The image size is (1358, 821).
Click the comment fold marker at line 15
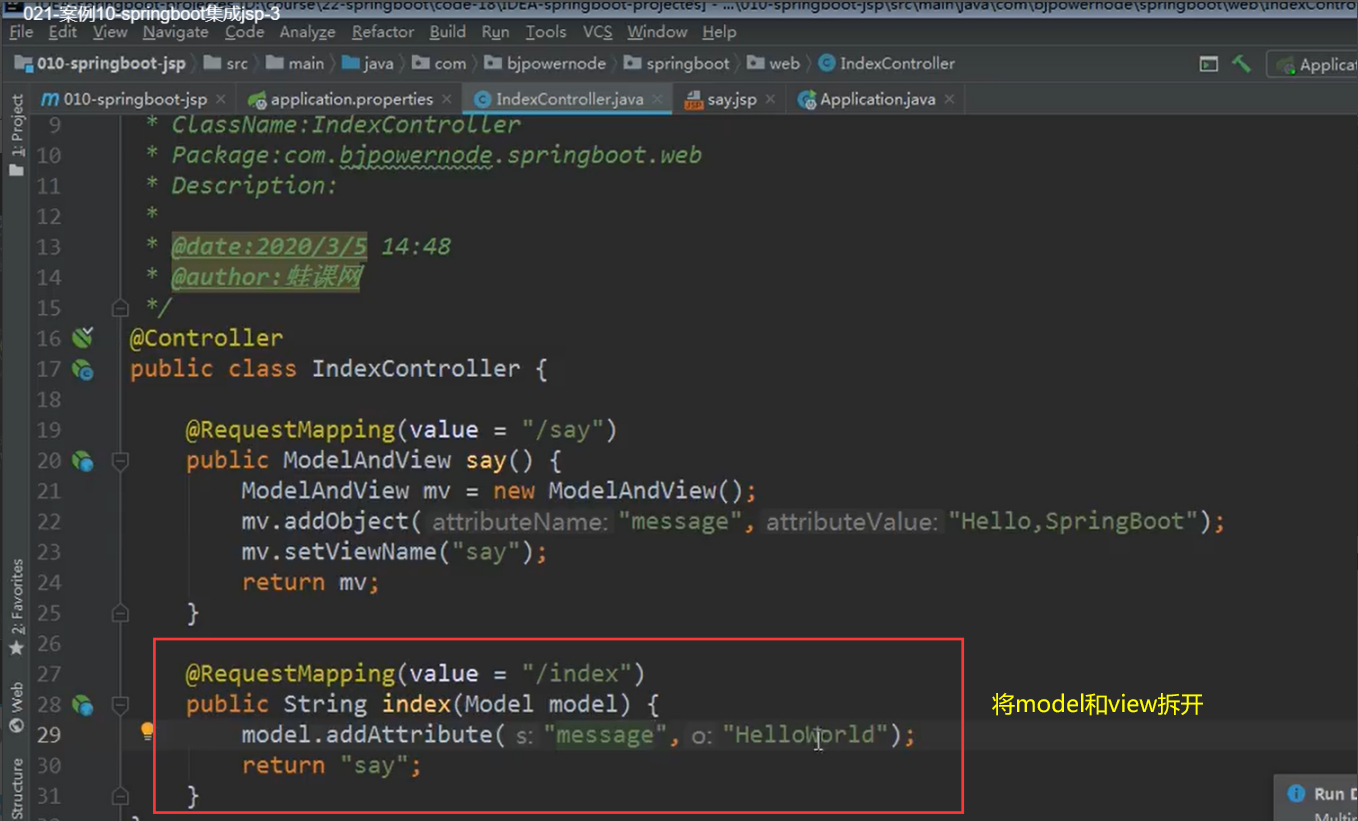(x=120, y=307)
